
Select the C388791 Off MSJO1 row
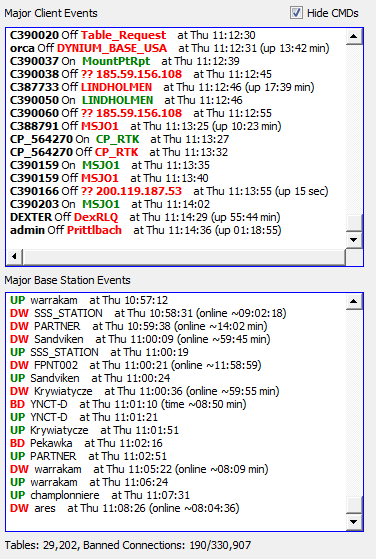146,126
